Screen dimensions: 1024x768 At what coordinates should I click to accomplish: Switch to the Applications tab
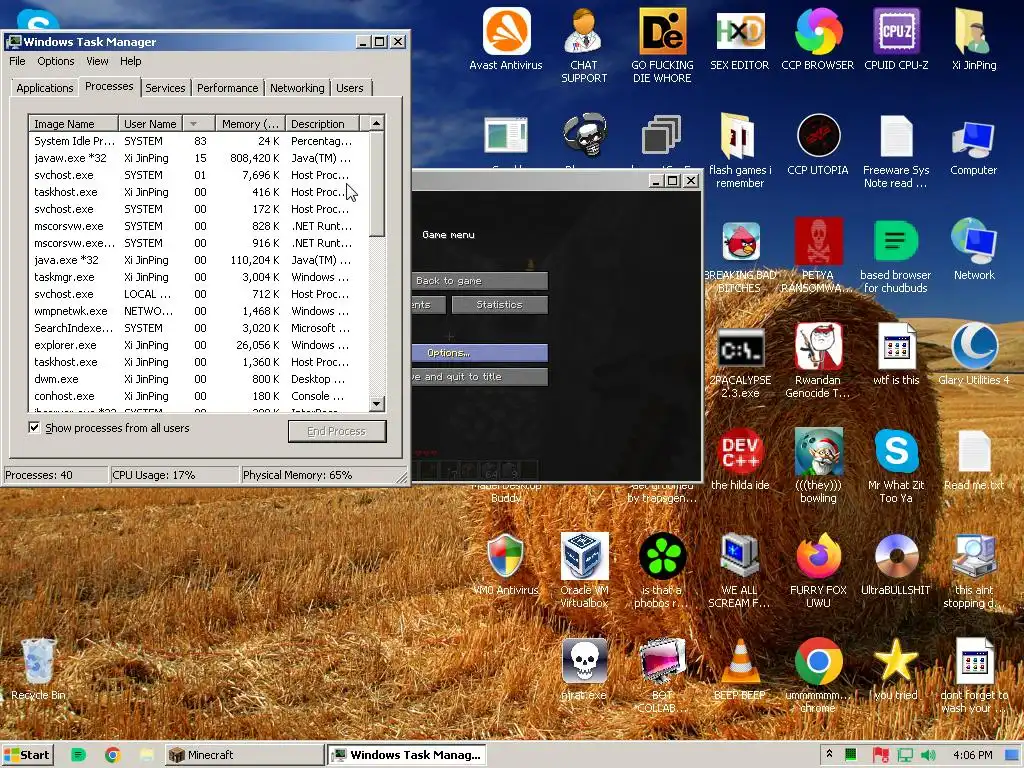tap(44, 88)
